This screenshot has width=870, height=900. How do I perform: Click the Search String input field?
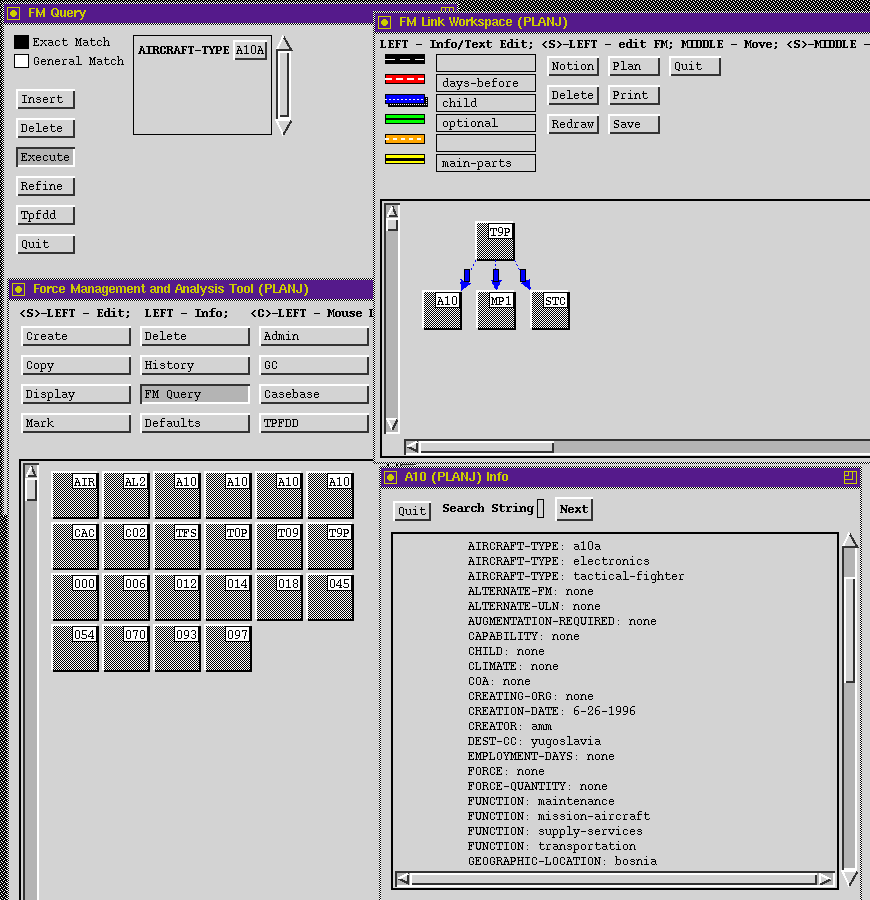pos(541,508)
